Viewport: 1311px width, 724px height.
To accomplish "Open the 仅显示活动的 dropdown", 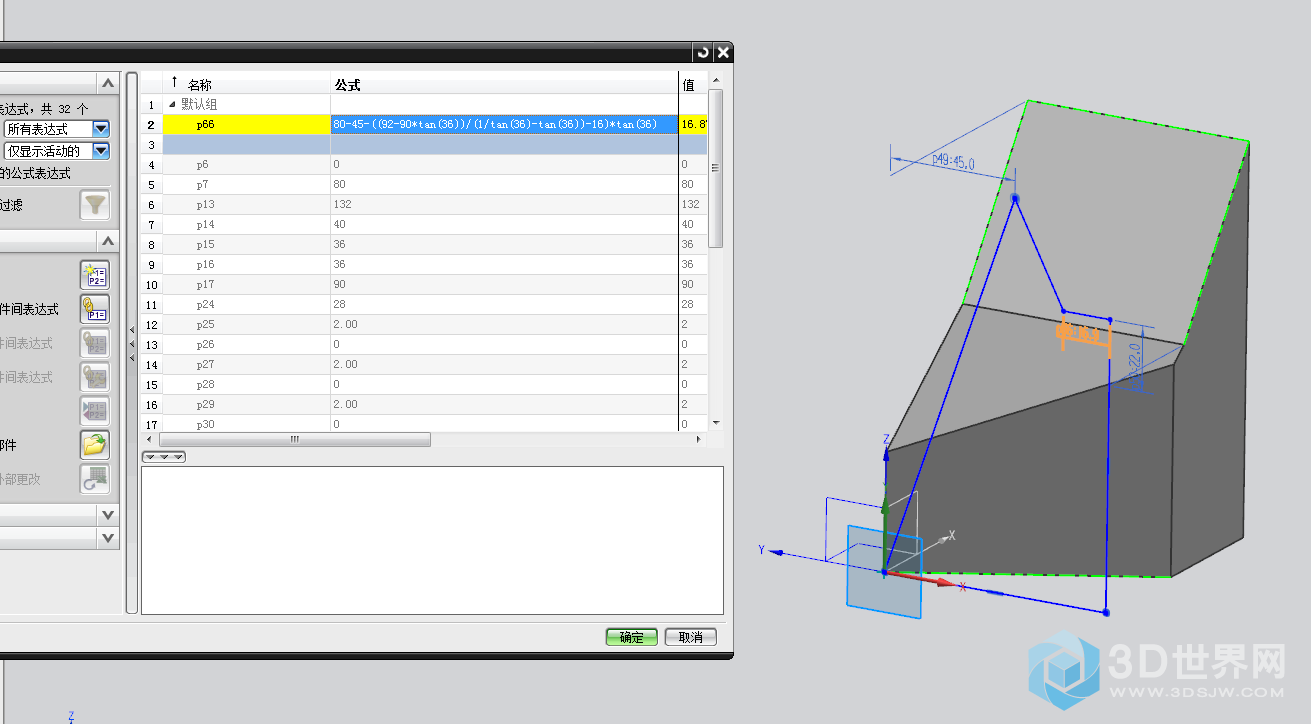I will point(101,151).
